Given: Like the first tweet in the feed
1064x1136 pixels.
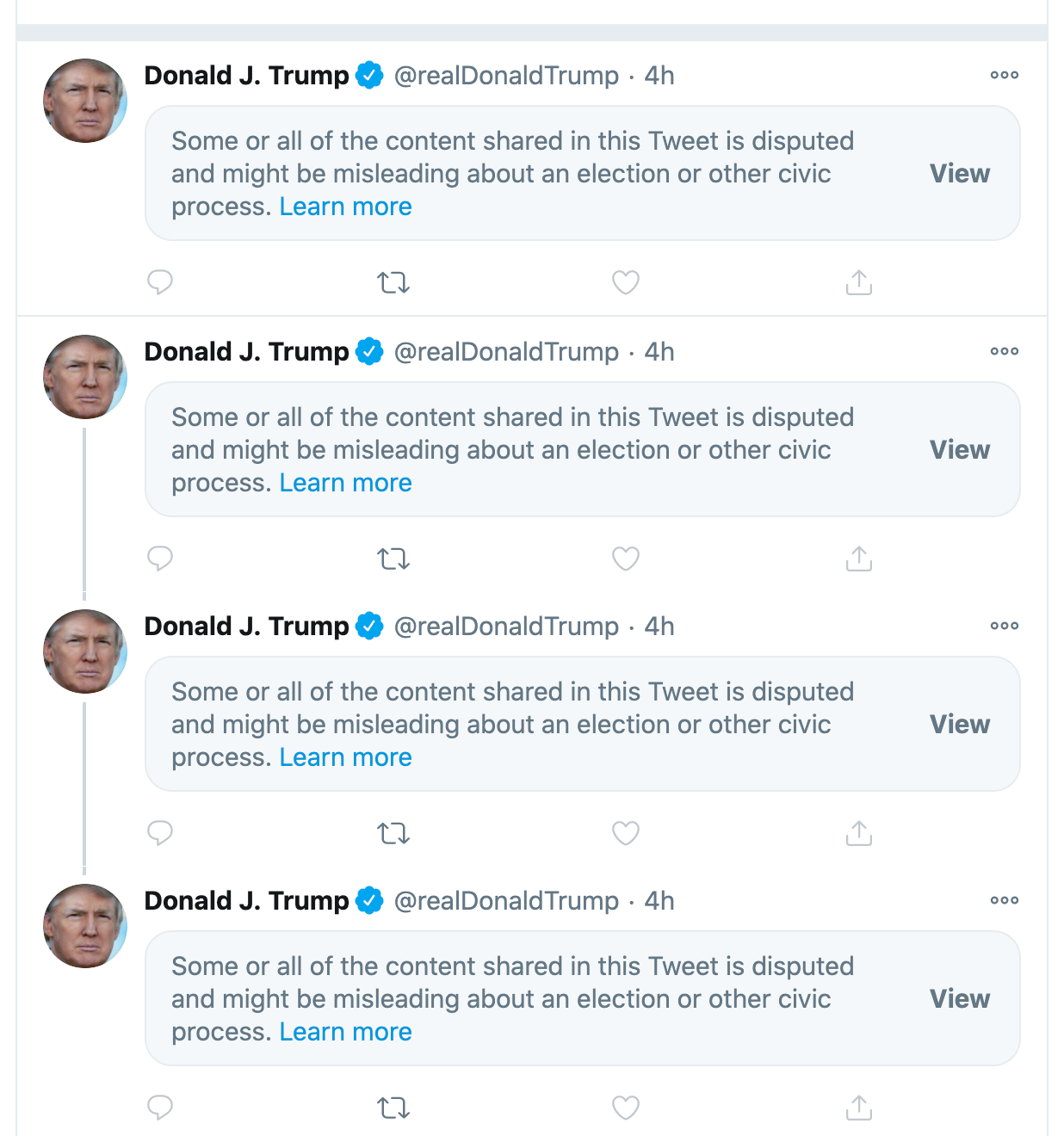Looking at the screenshot, I should [x=626, y=282].
